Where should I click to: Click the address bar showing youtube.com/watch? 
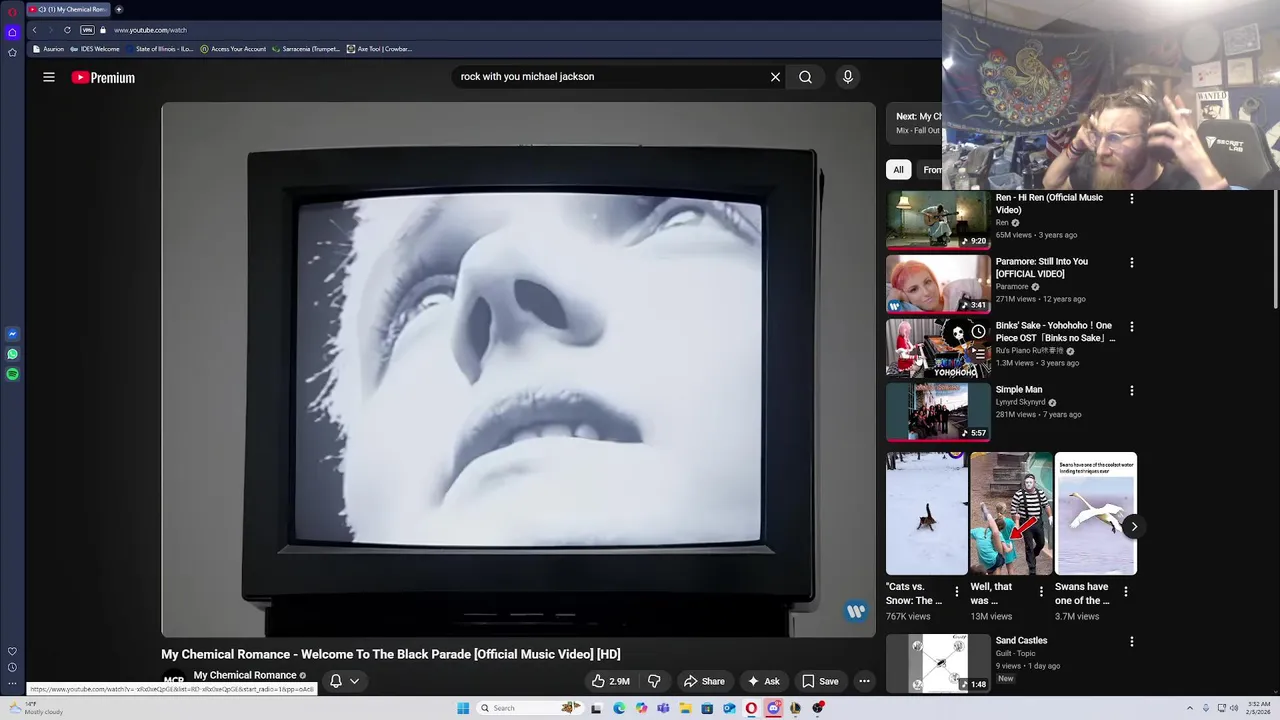[x=150, y=30]
